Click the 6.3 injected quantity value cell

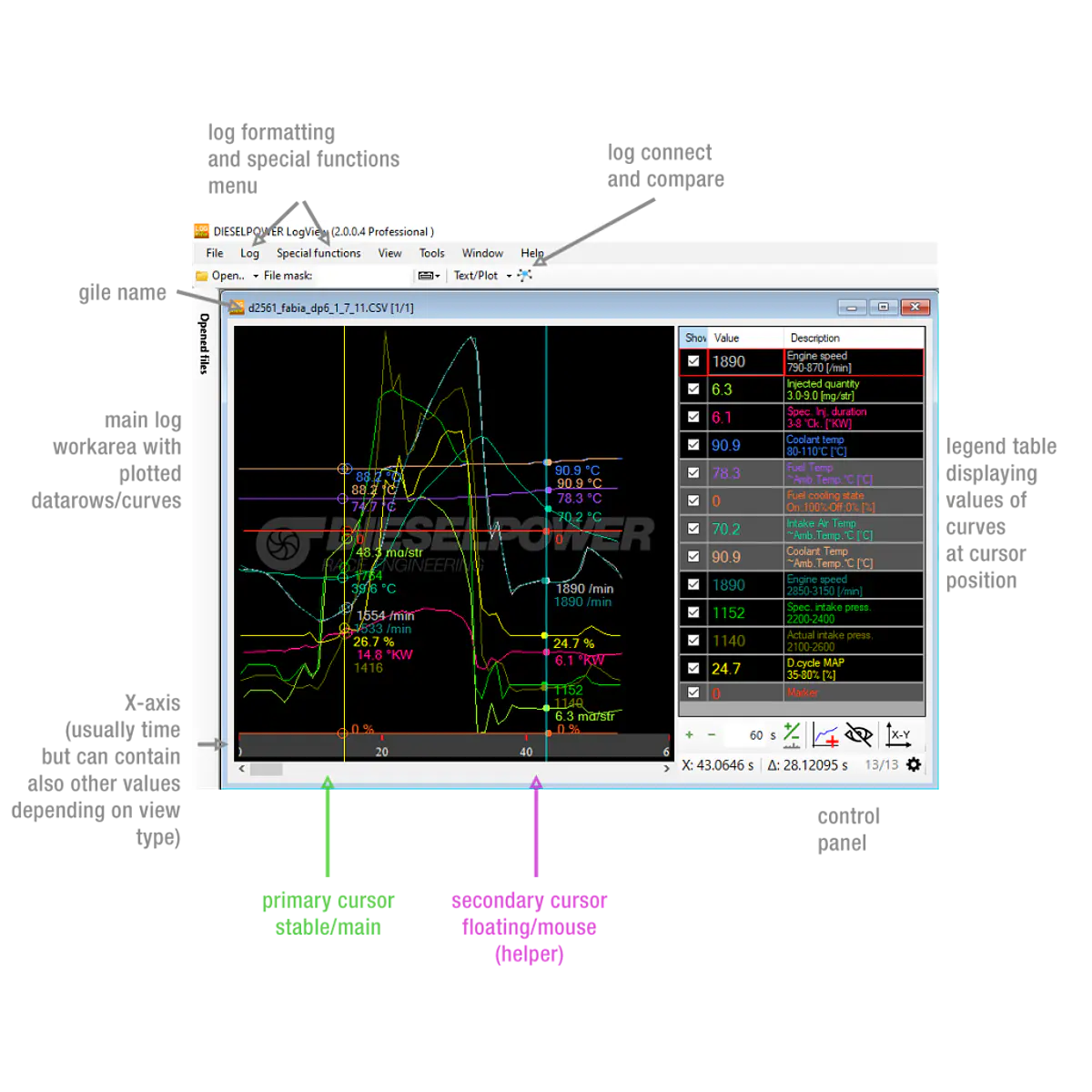pos(745,389)
